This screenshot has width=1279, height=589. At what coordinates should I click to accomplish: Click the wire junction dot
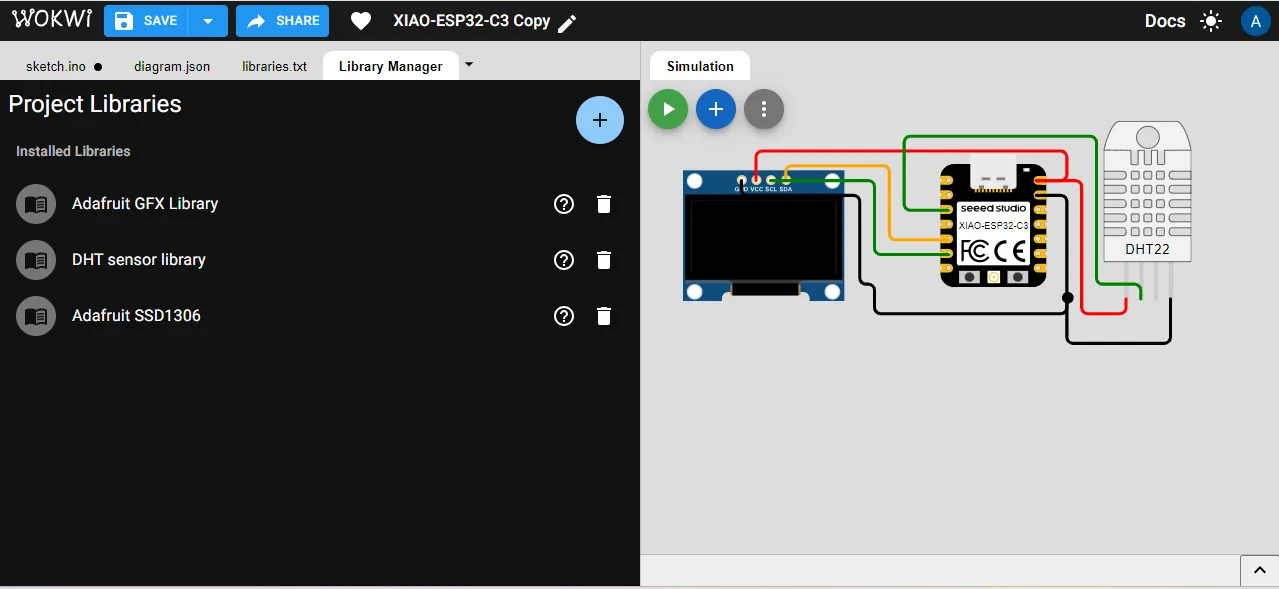coord(1068,298)
